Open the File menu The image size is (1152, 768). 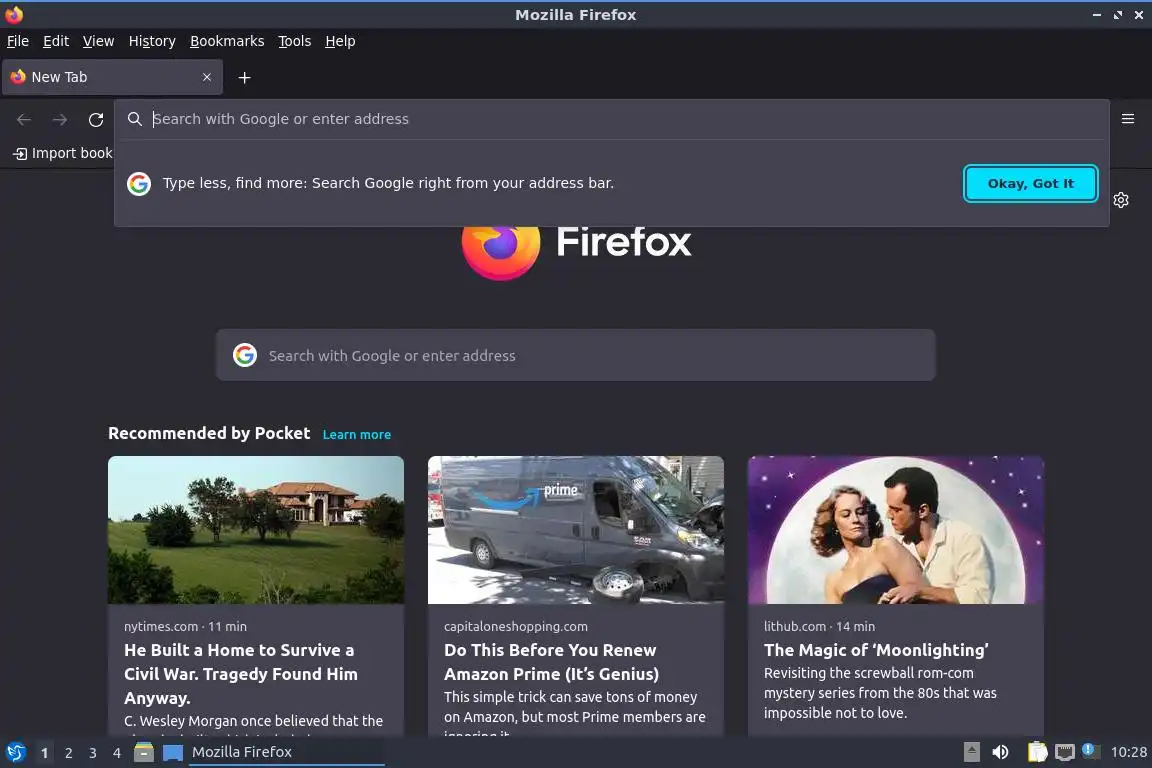pyautogui.click(x=18, y=41)
